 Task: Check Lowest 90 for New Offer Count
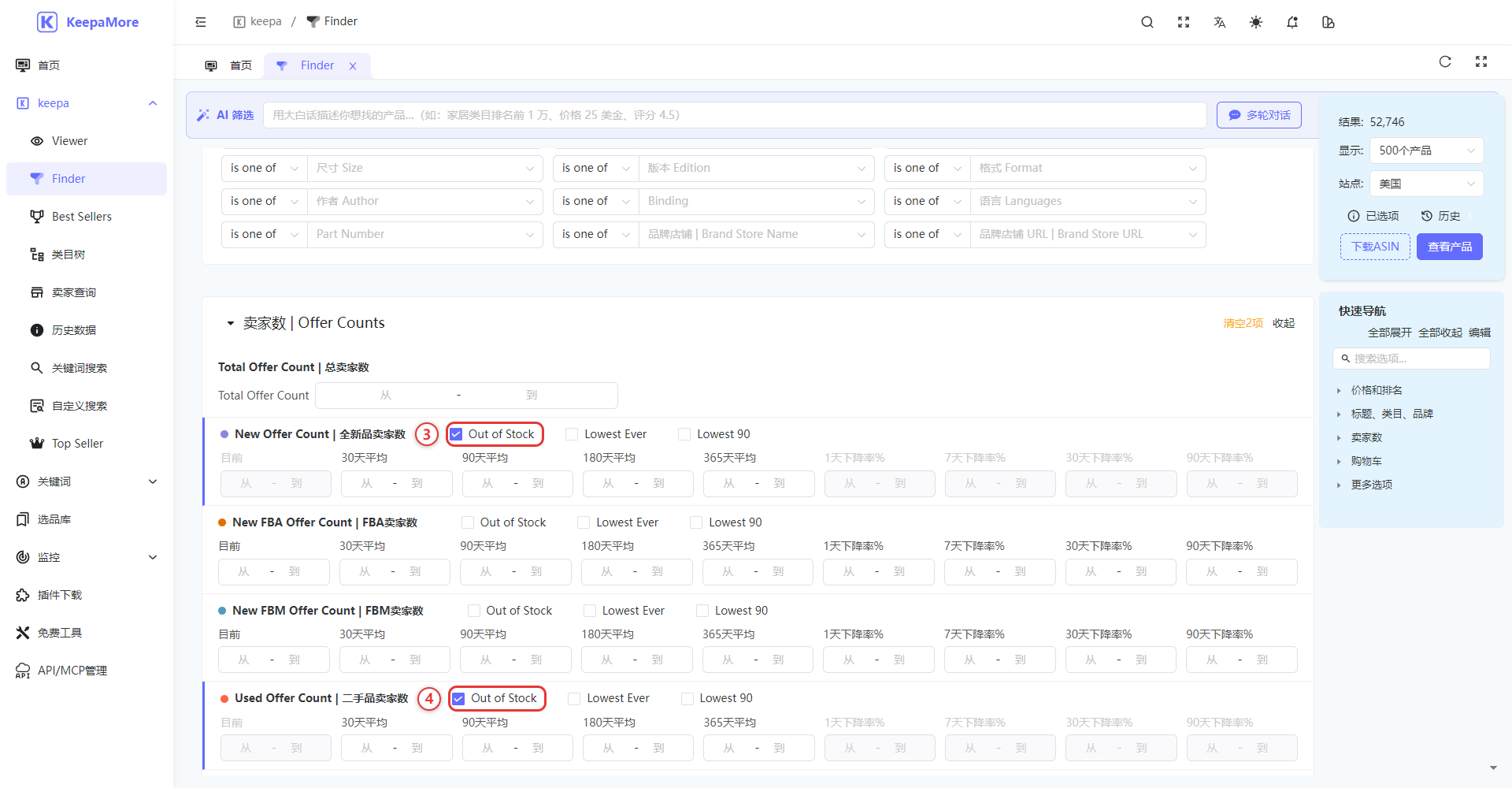(684, 434)
